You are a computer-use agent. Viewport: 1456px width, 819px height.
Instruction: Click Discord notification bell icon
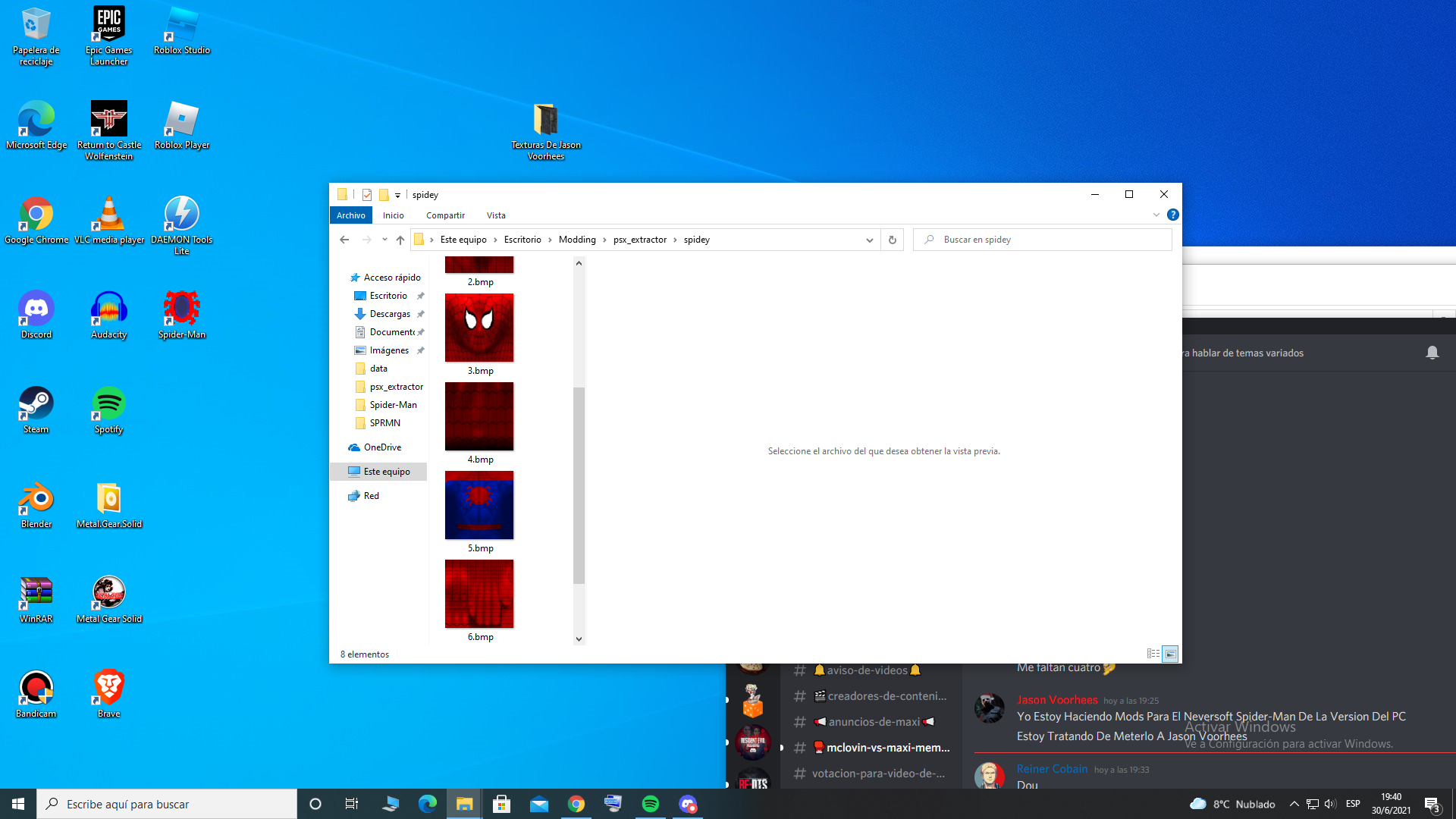[x=1432, y=353]
